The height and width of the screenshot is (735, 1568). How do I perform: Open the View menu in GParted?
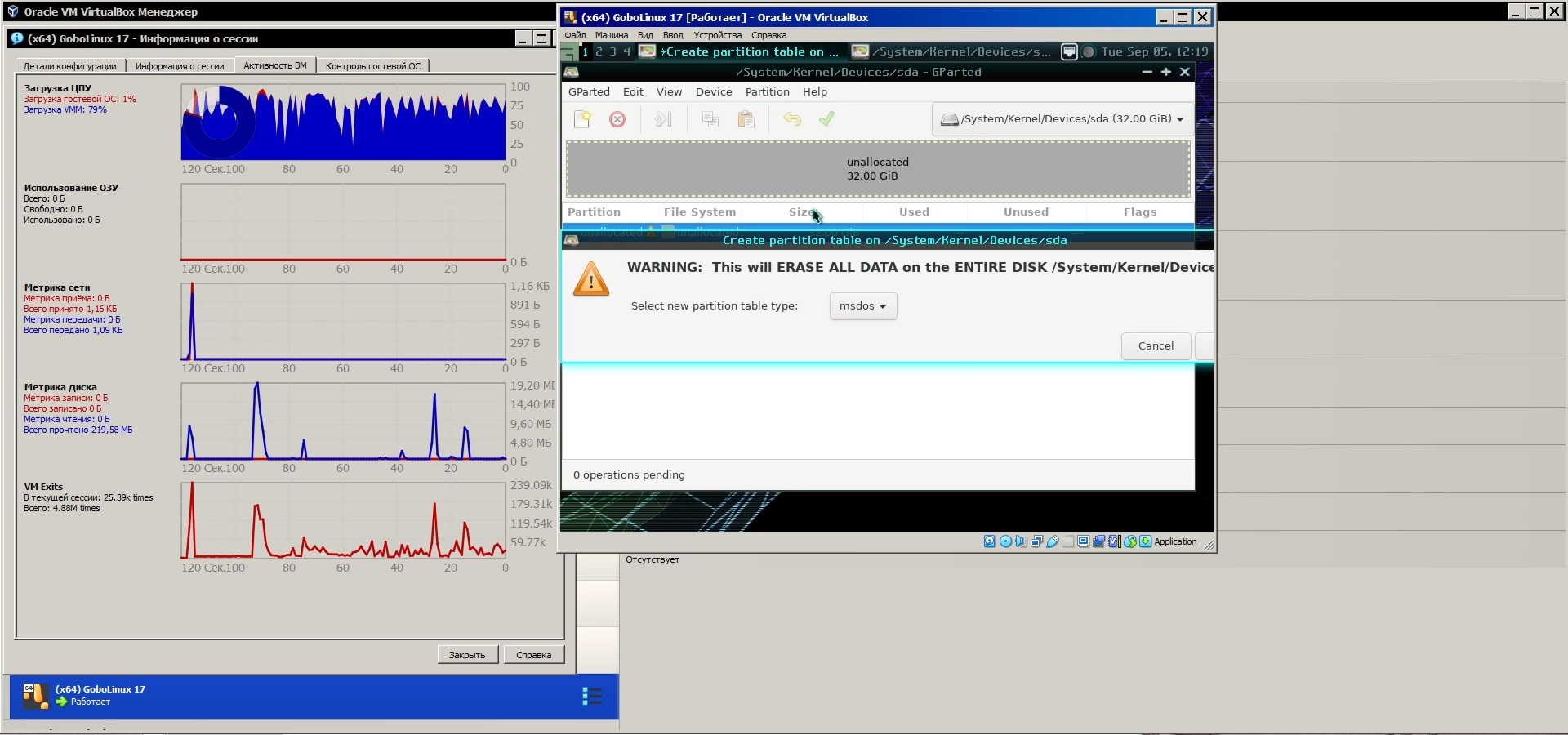[669, 92]
